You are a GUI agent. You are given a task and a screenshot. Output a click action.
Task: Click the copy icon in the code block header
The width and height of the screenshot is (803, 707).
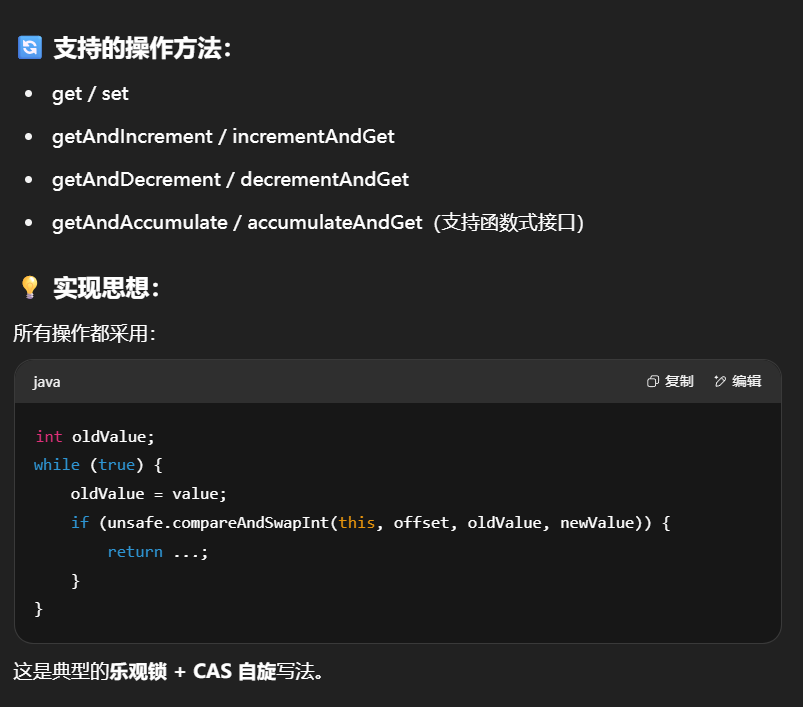(x=653, y=381)
